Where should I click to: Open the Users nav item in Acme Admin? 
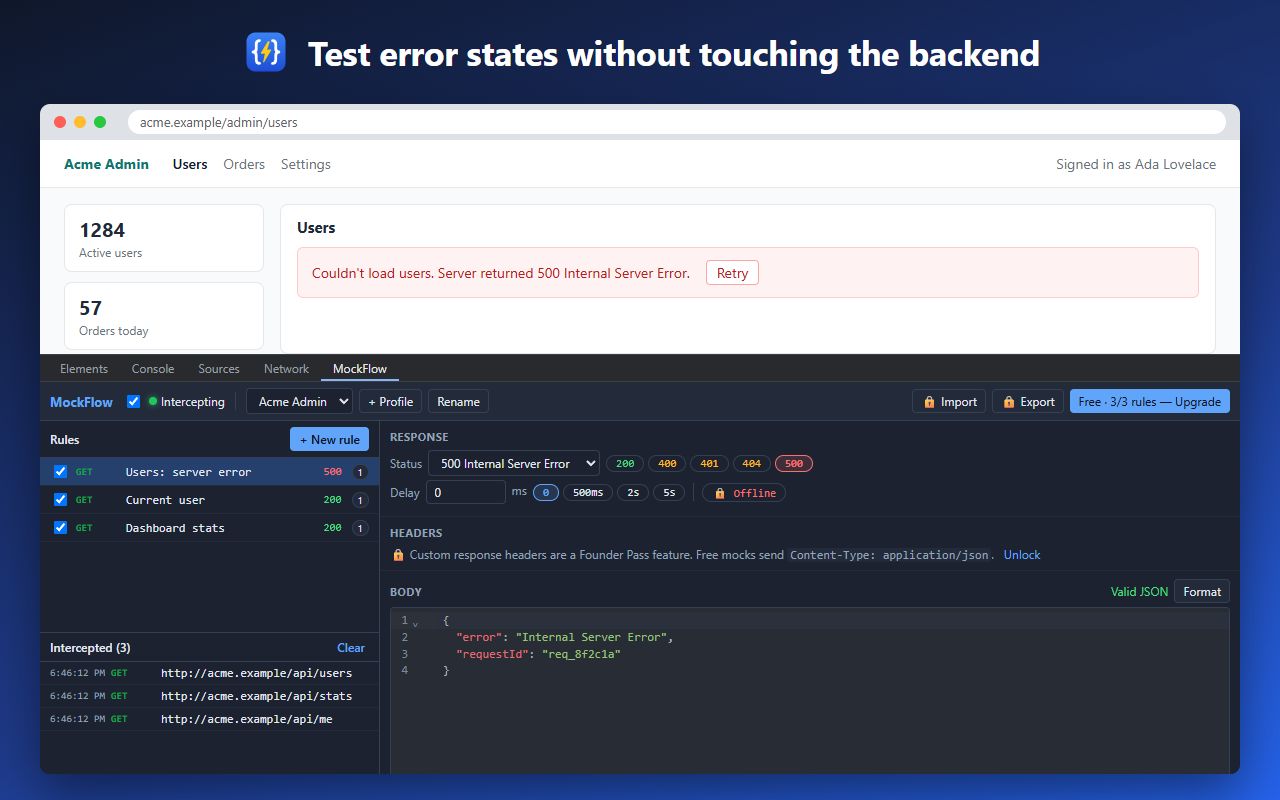click(x=190, y=164)
